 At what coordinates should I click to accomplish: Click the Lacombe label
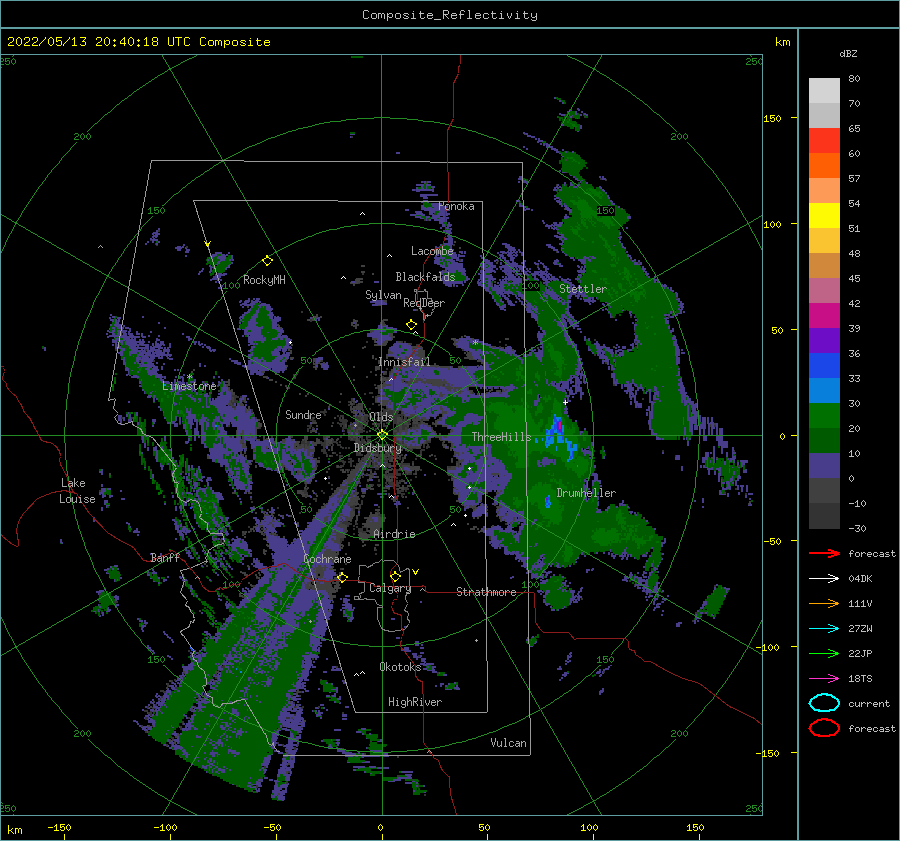tap(432, 251)
